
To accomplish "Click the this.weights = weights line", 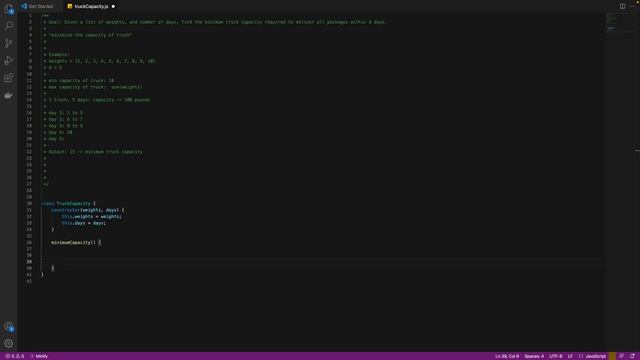I will click(x=91, y=217).
